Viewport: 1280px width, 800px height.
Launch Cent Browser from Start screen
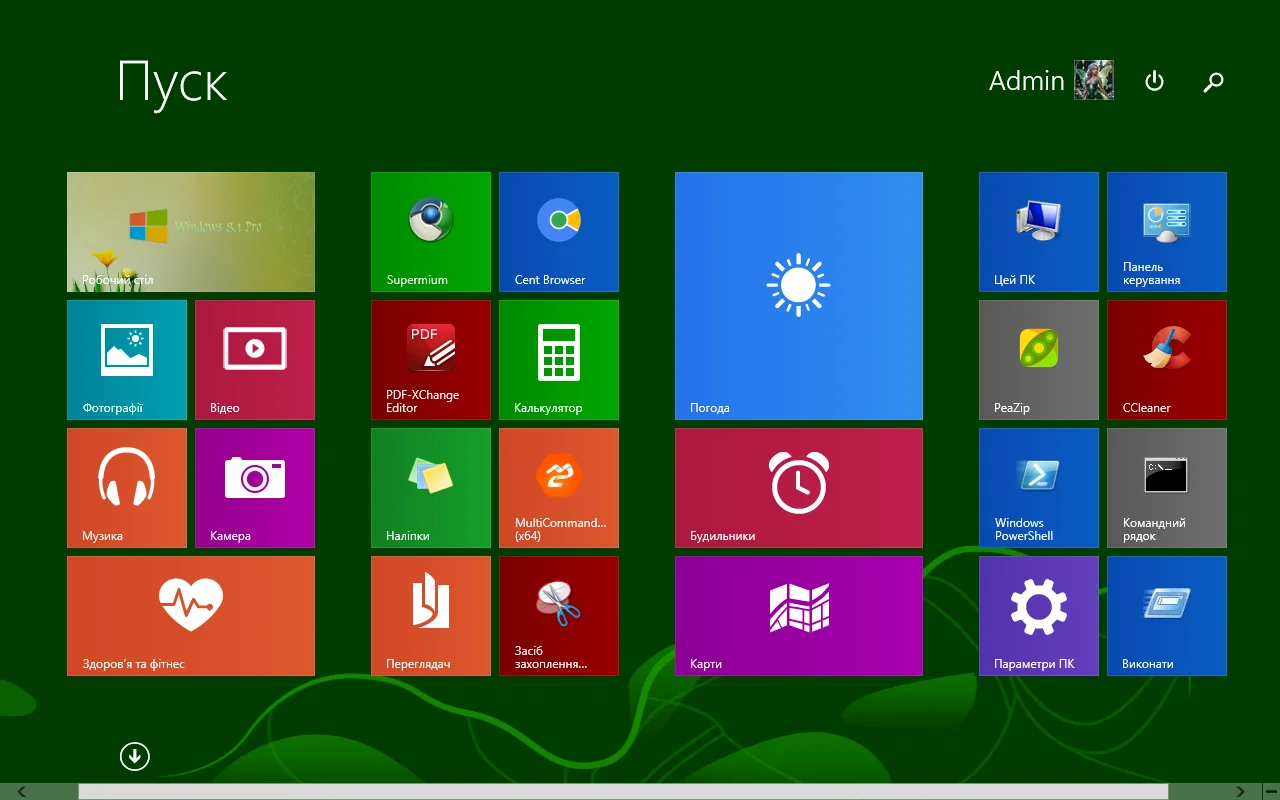pyautogui.click(x=558, y=231)
